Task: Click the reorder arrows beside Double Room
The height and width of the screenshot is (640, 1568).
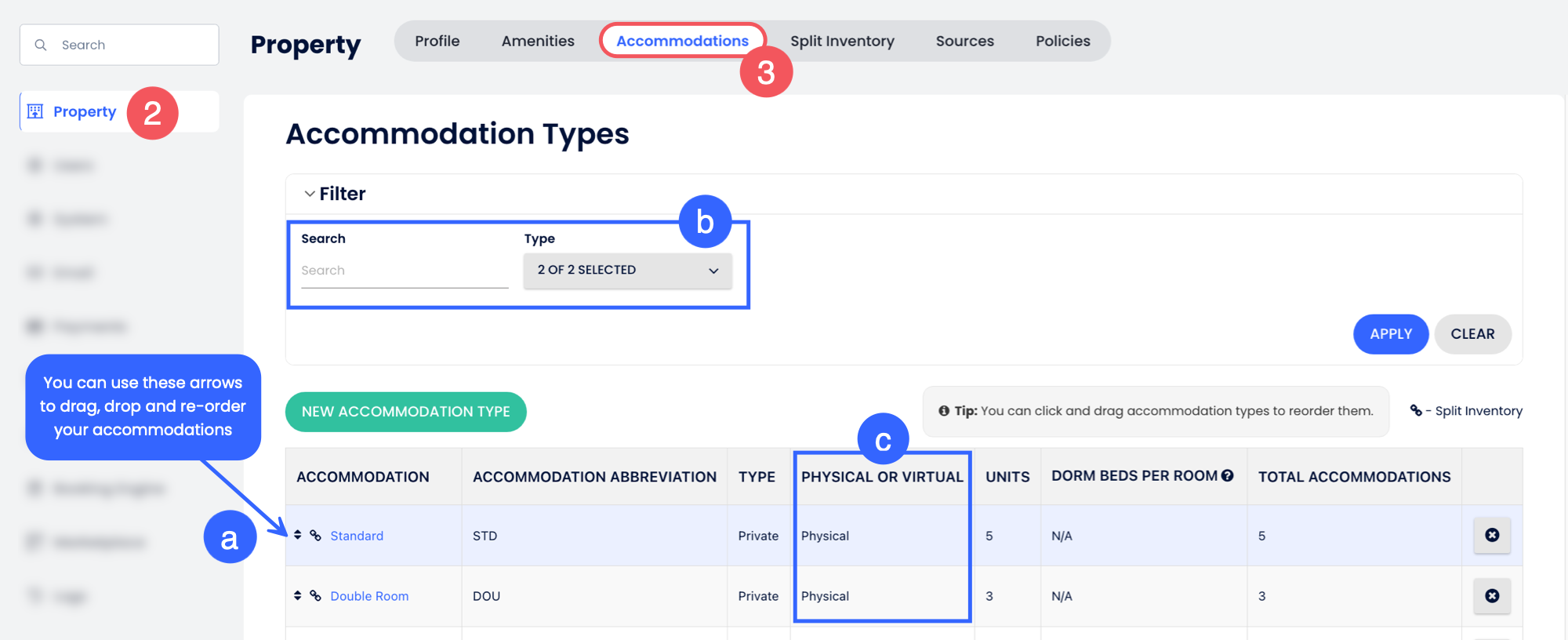Action: tap(298, 596)
